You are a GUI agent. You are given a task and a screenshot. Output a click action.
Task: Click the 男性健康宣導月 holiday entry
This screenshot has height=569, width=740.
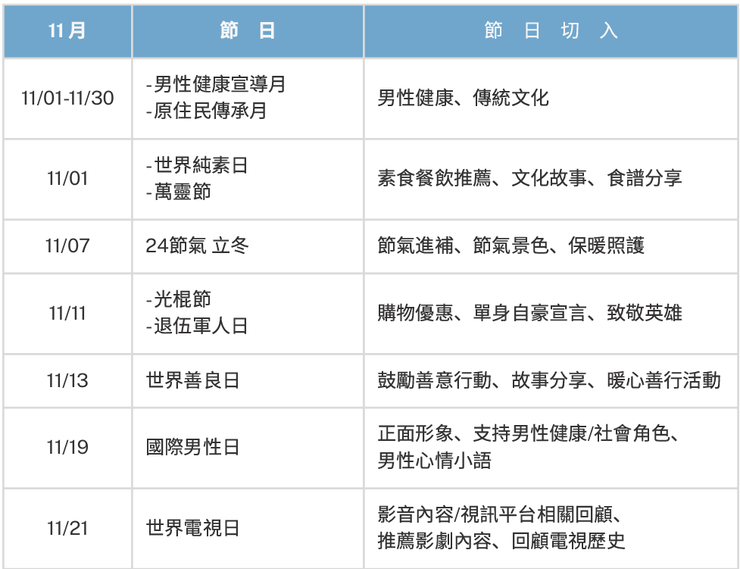[x=215, y=85]
